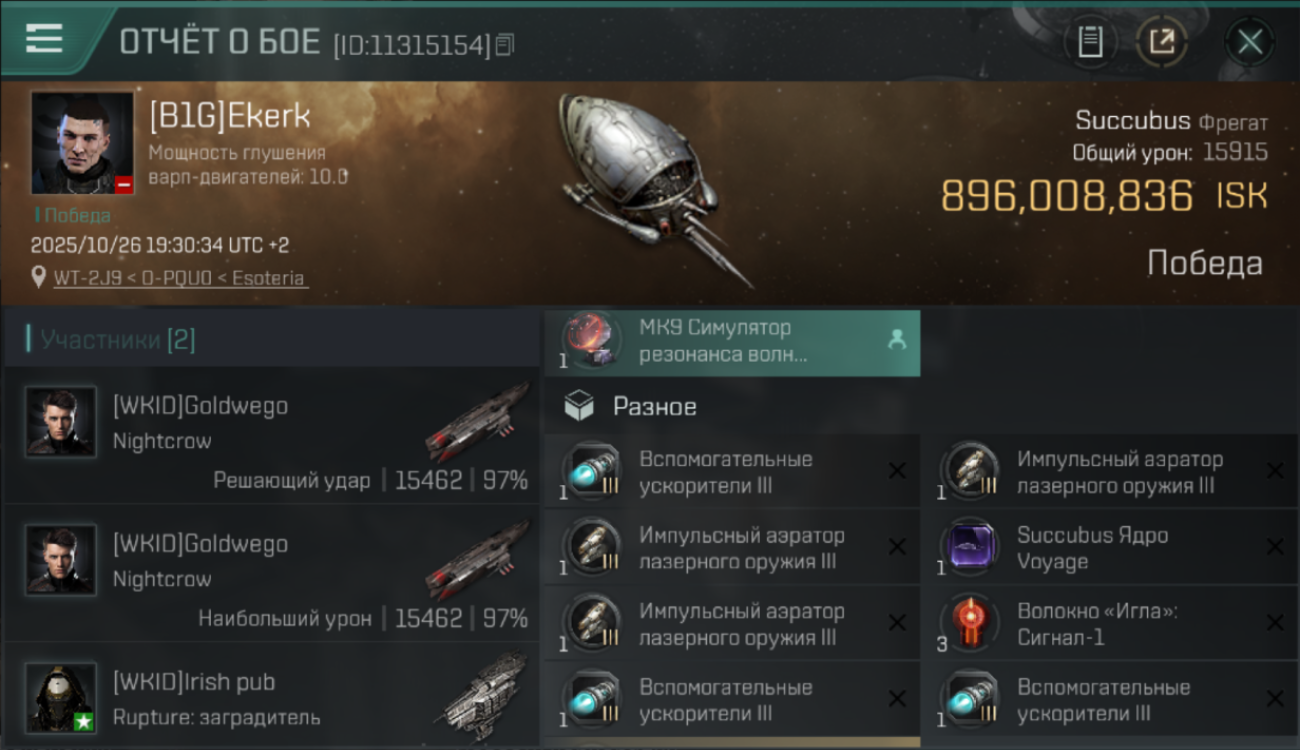View Irish pub's pilot portrait
1300x750 pixels.
coord(61,697)
